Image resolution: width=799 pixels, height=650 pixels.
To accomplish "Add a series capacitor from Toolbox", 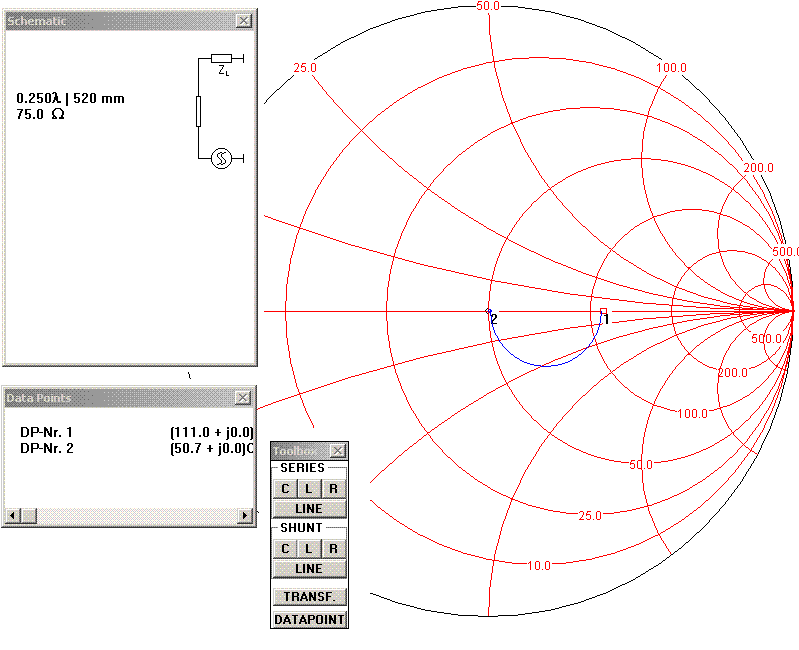I will click(x=285, y=489).
